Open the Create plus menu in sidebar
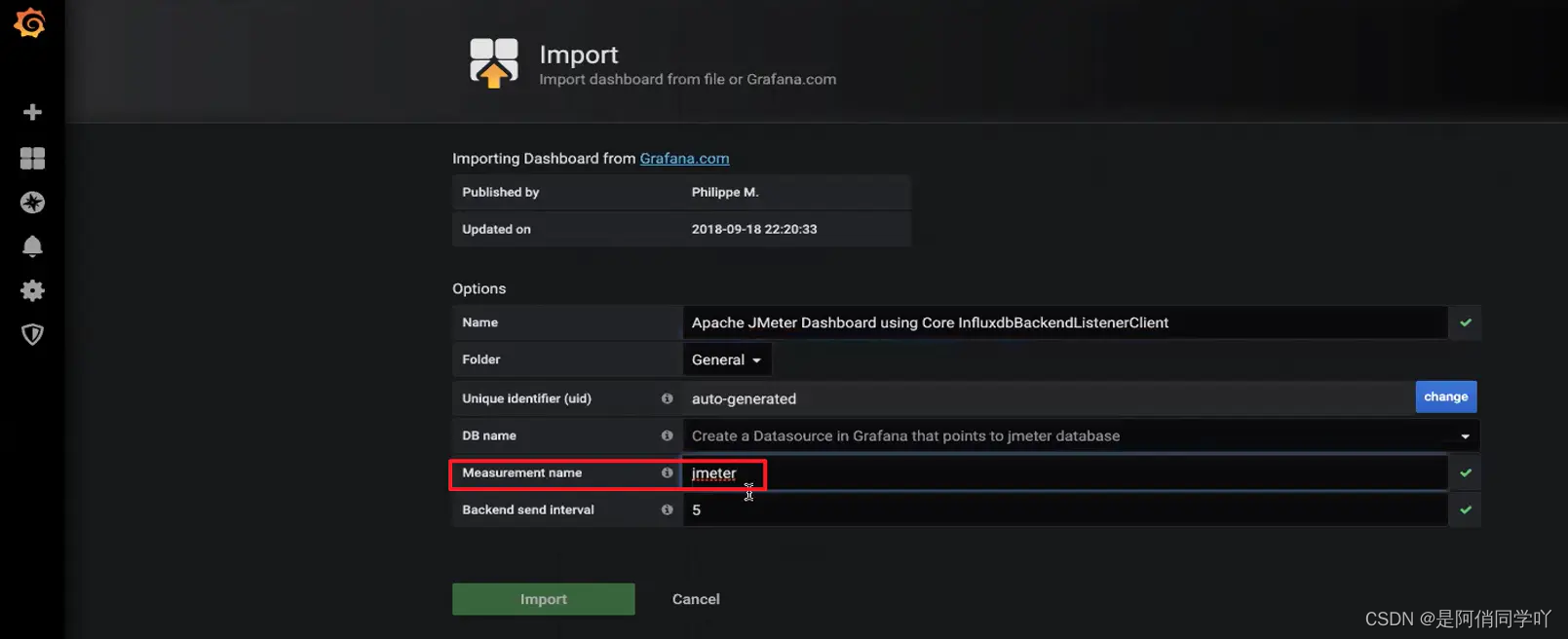This screenshot has height=639, width=1568. click(32, 112)
